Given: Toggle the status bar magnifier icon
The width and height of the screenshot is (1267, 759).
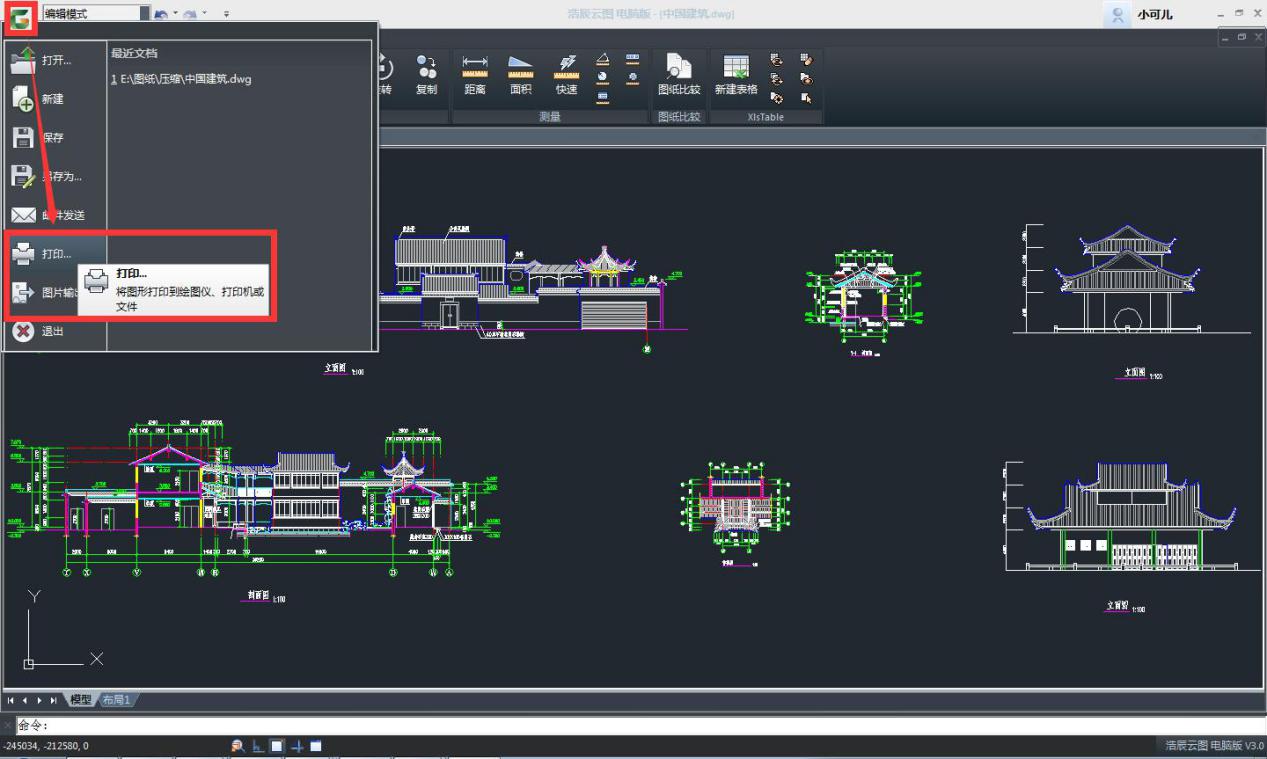Looking at the screenshot, I should [237, 746].
